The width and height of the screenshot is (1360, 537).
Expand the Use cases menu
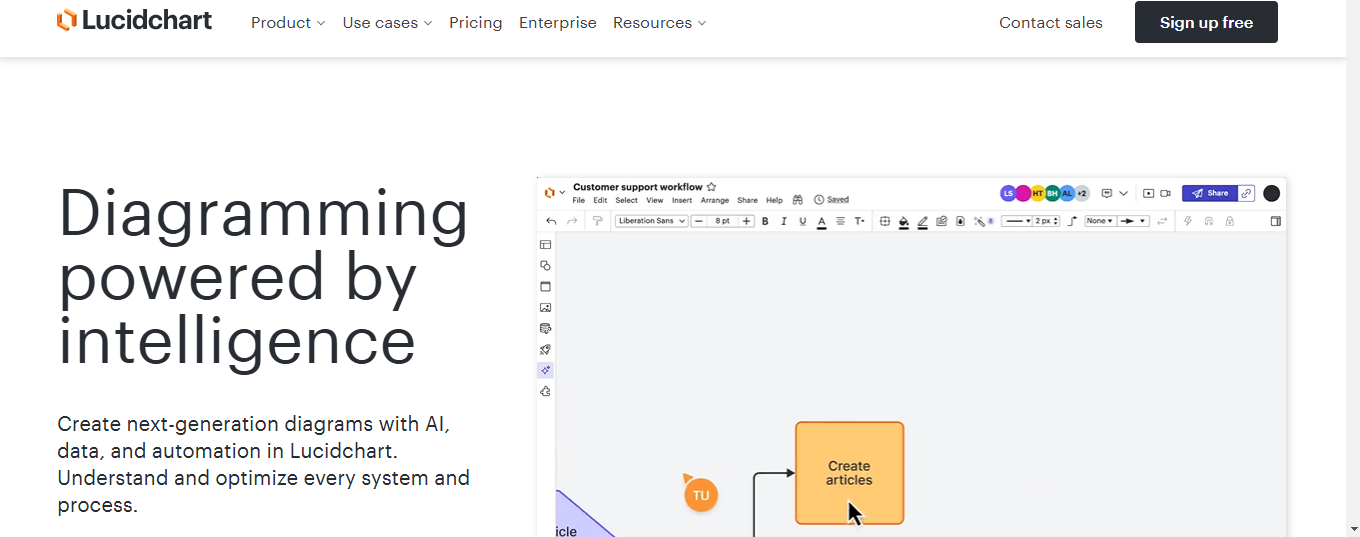pos(387,23)
